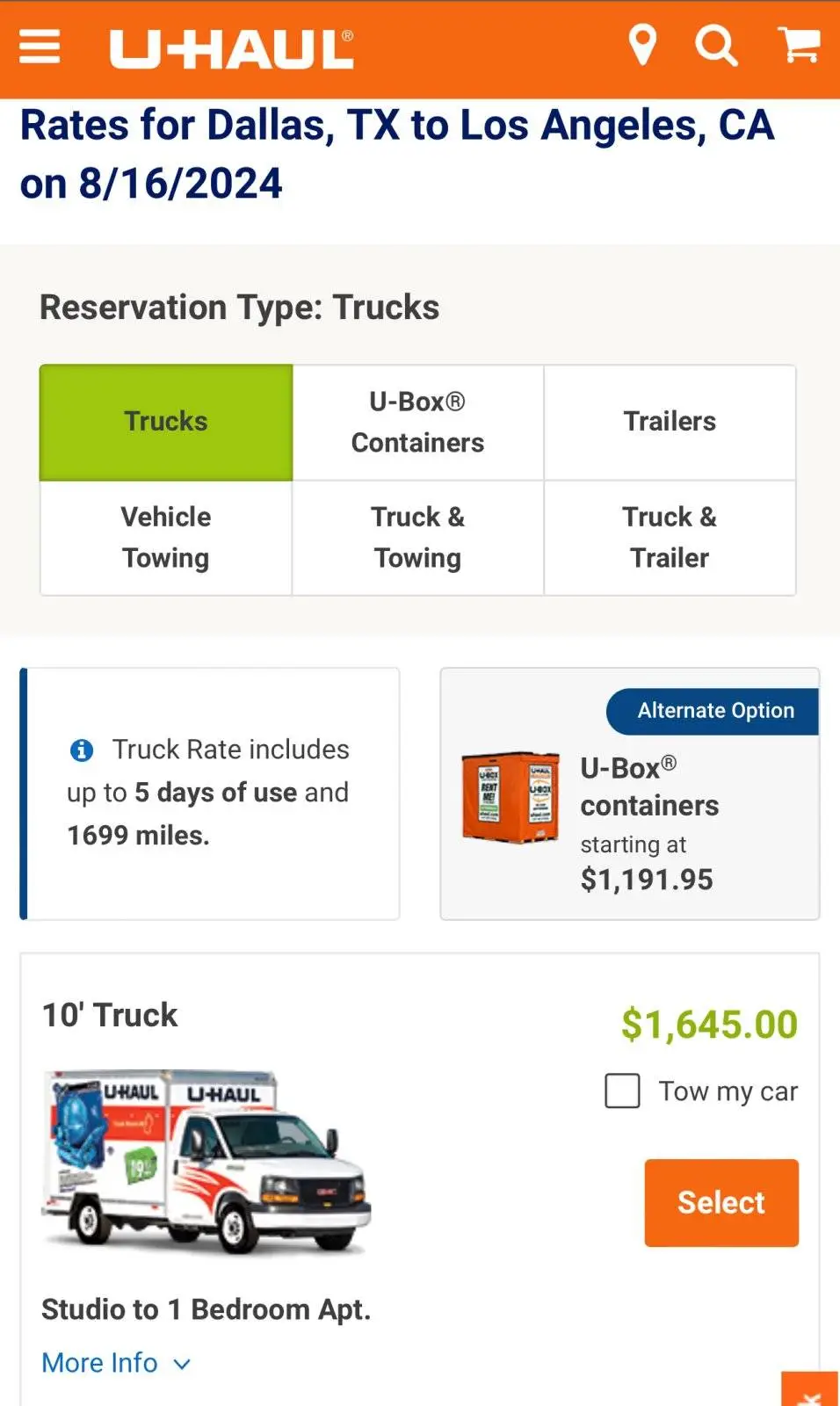Tap the U-Haul logo
Screen dimensions: 840x1406
point(231,49)
